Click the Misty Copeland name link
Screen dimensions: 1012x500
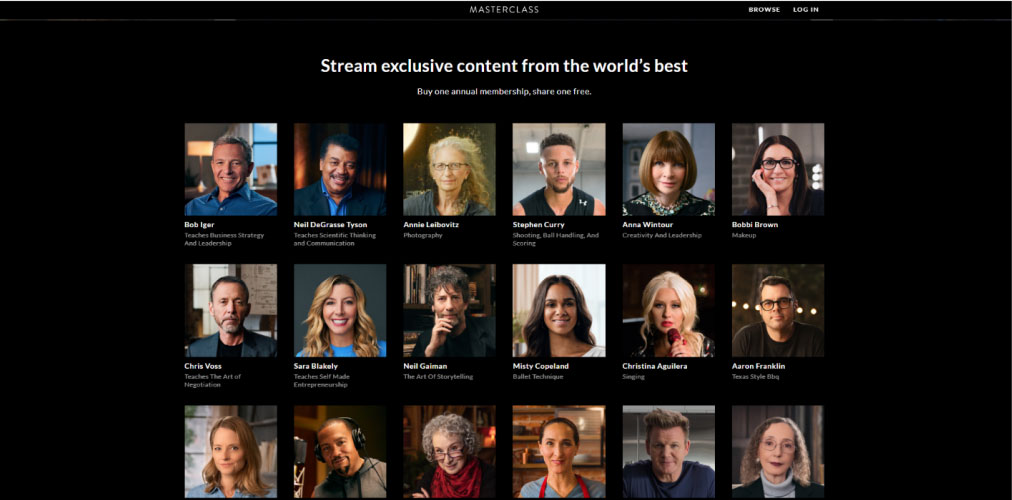click(x=541, y=366)
